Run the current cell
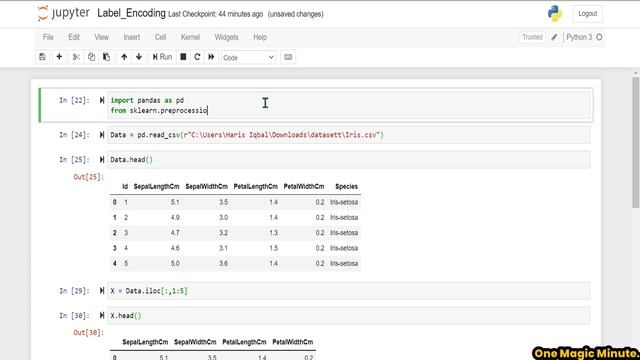640x360 pixels. 162,57
